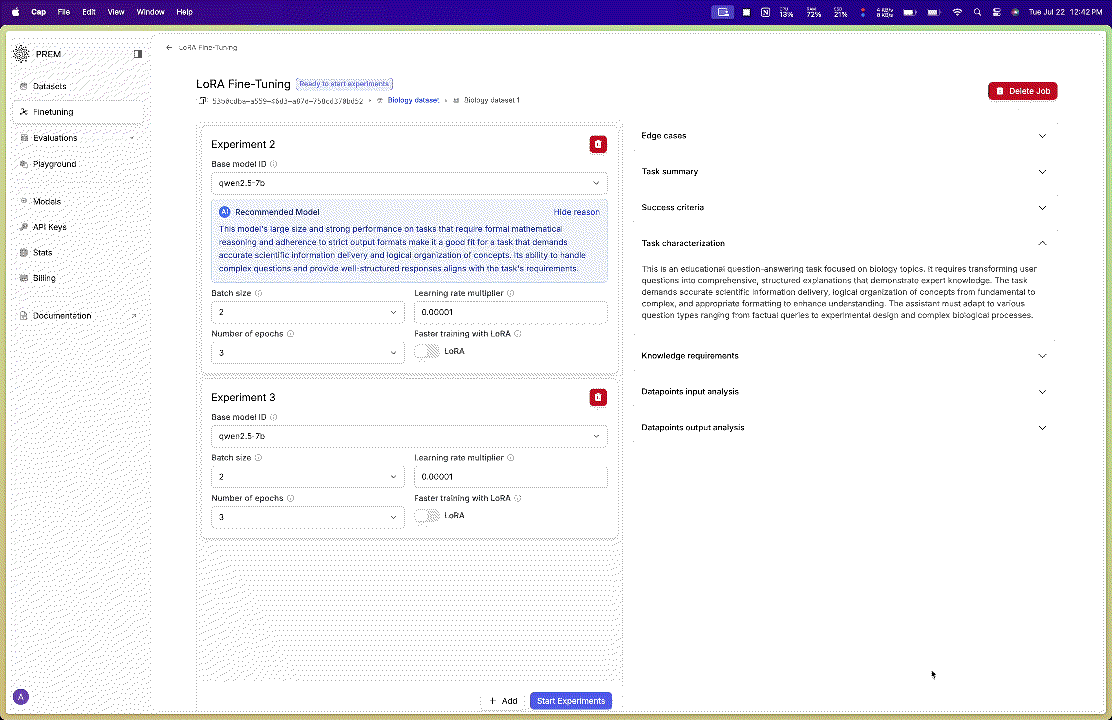Toggle LoRA switch in Experiment 2
This screenshot has width=1112, height=720.
pyautogui.click(x=427, y=351)
